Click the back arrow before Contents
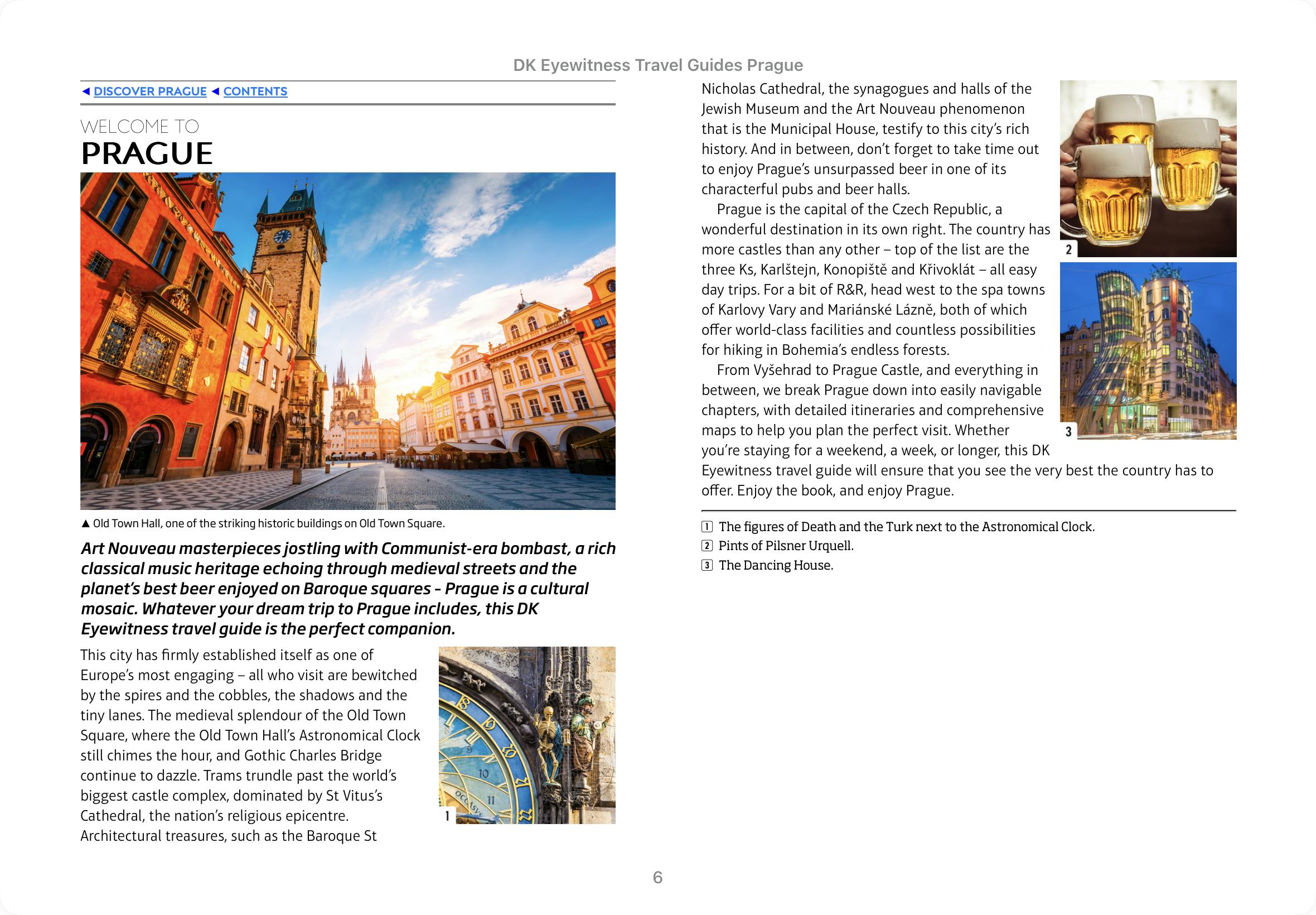Image resolution: width=1316 pixels, height=915 pixels. pos(215,92)
